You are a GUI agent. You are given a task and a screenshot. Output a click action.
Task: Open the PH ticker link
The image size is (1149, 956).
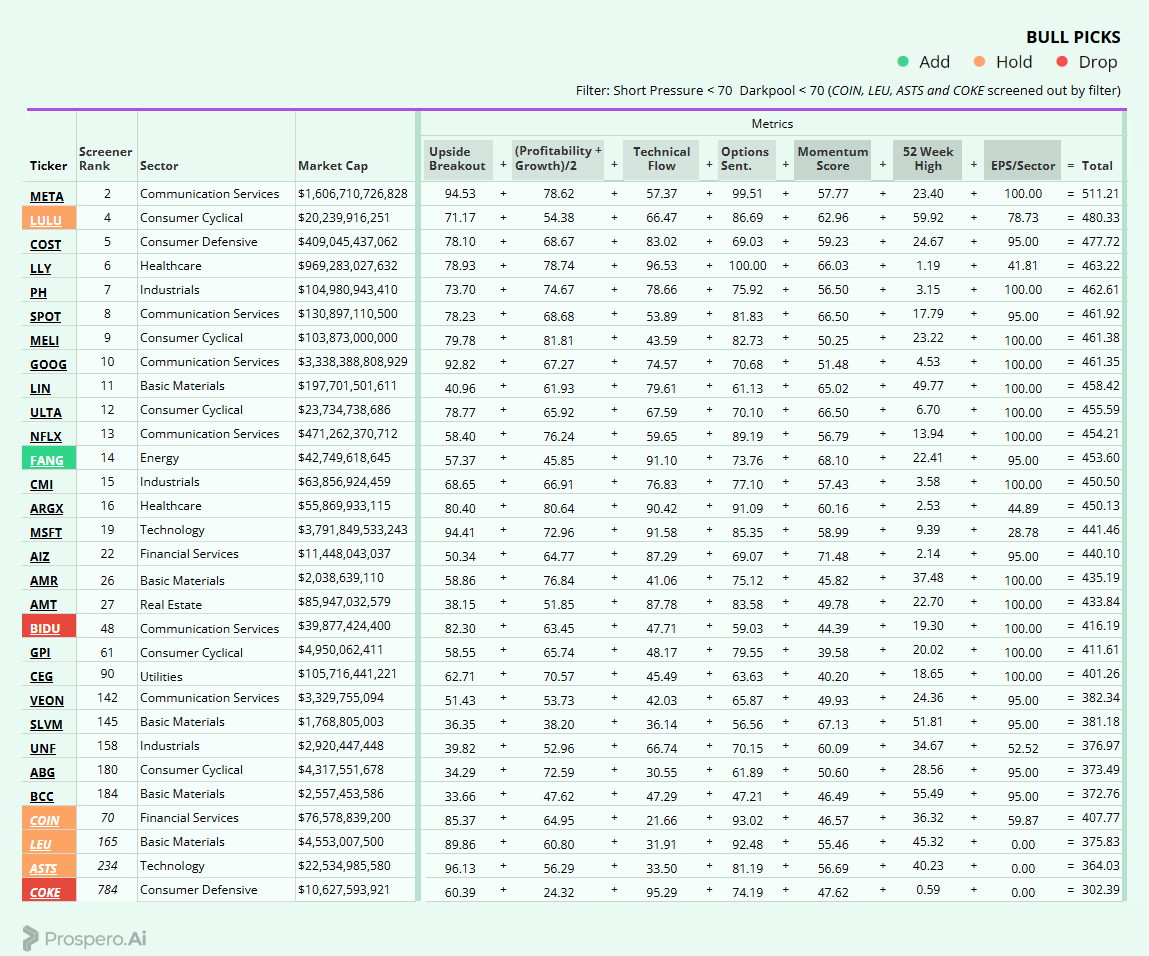tap(38, 292)
